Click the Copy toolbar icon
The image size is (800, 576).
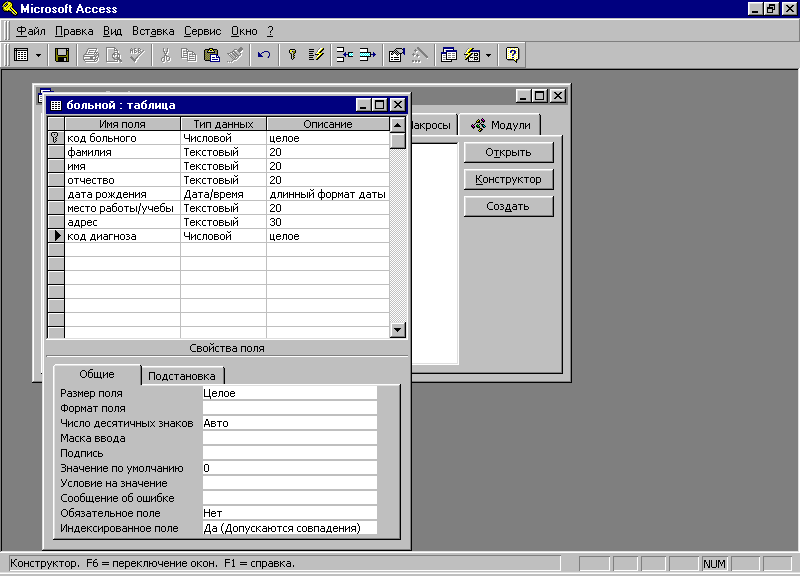click(189, 55)
